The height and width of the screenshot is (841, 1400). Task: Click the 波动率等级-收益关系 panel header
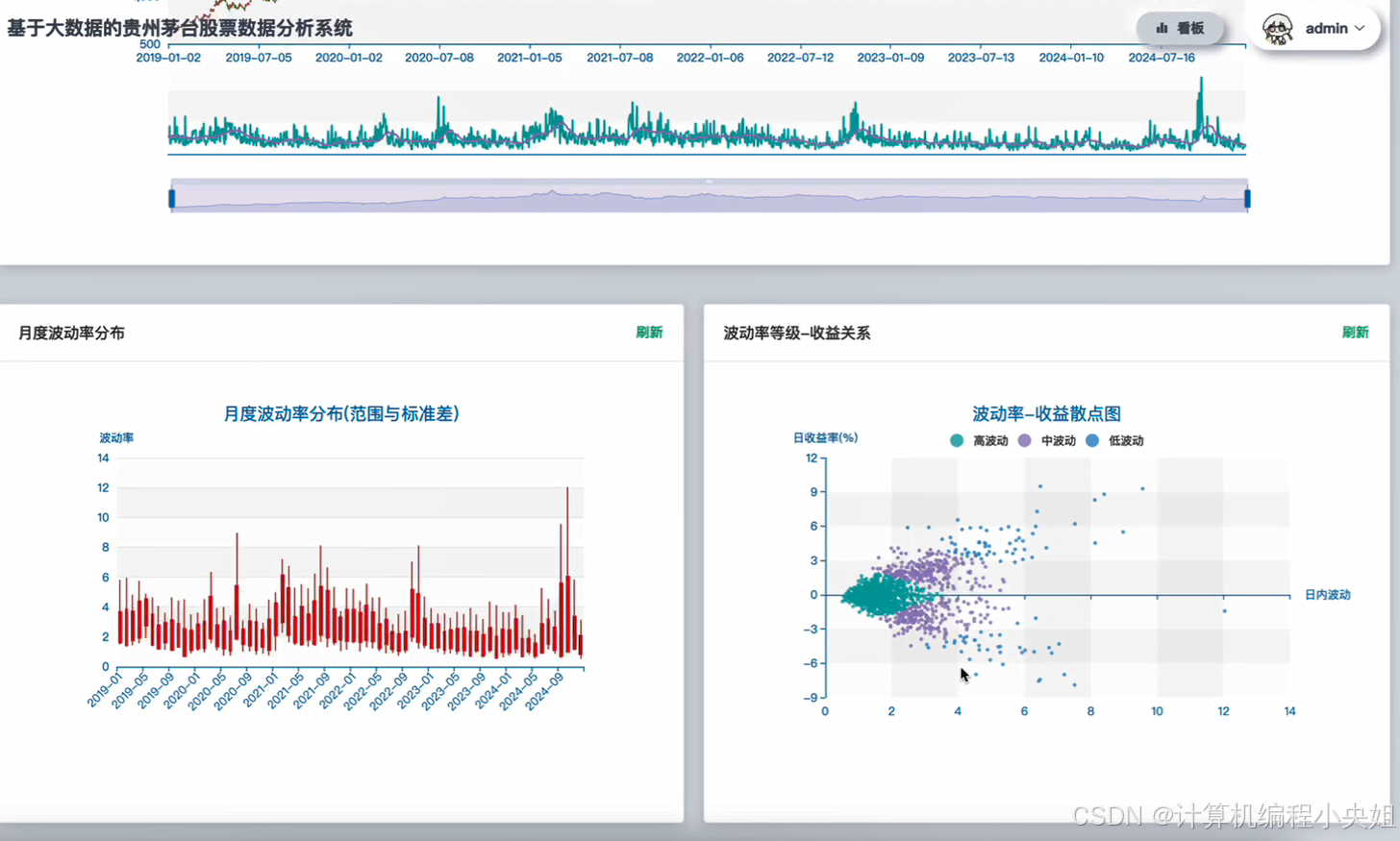click(797, 334)
